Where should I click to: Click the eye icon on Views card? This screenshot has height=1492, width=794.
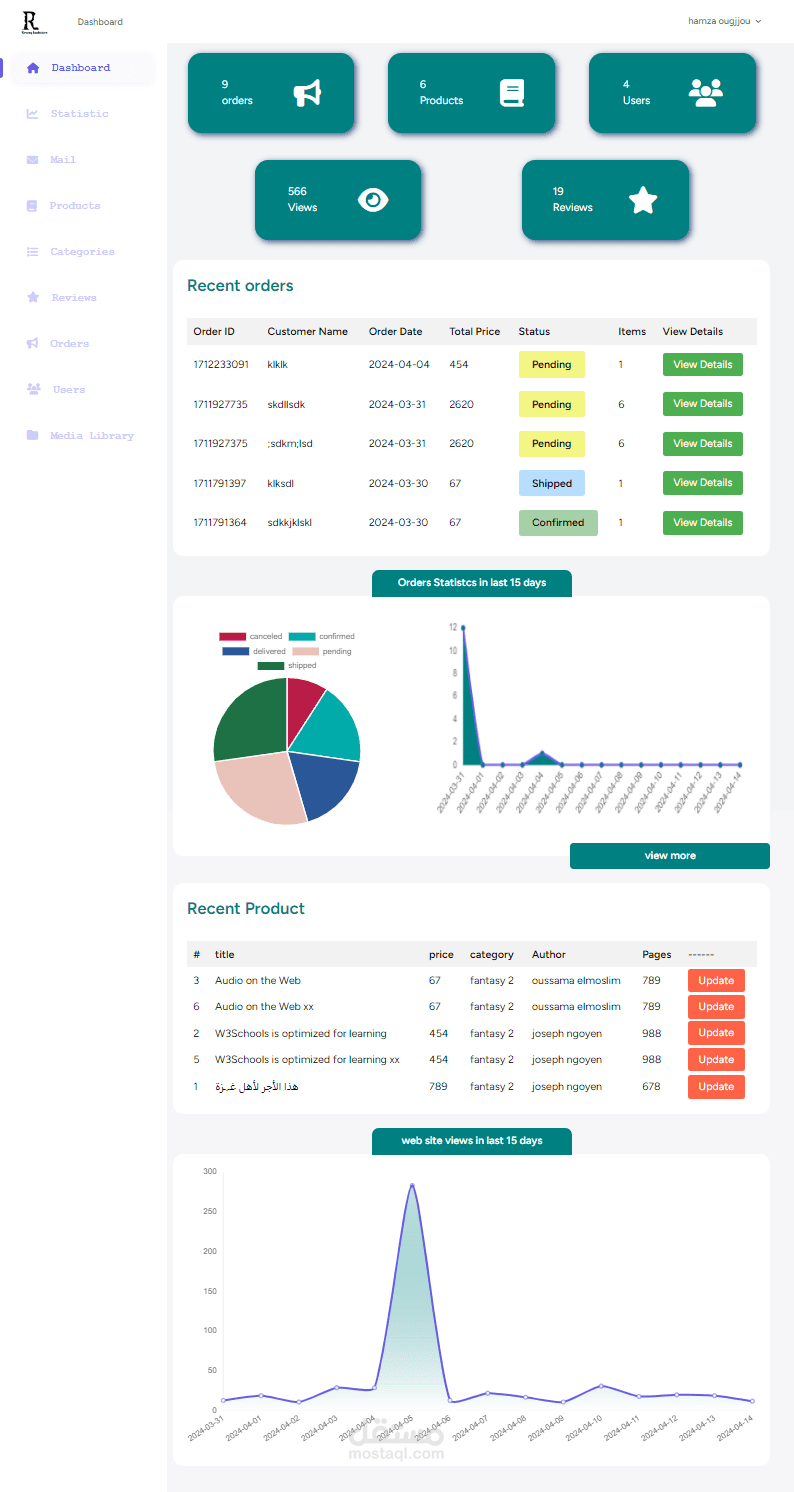tap(373, 200)
